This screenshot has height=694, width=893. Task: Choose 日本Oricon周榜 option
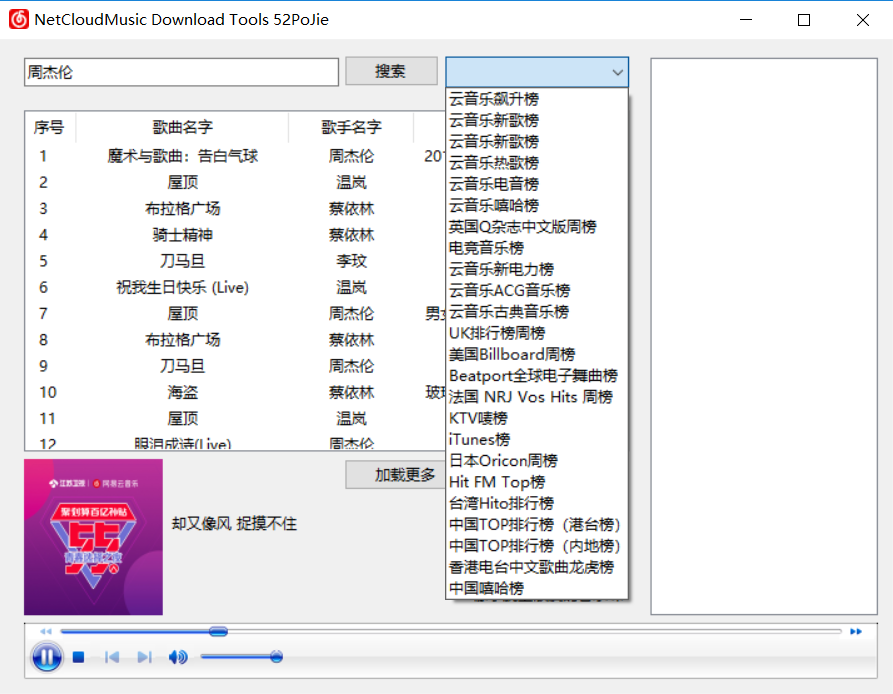coord(536,460)
